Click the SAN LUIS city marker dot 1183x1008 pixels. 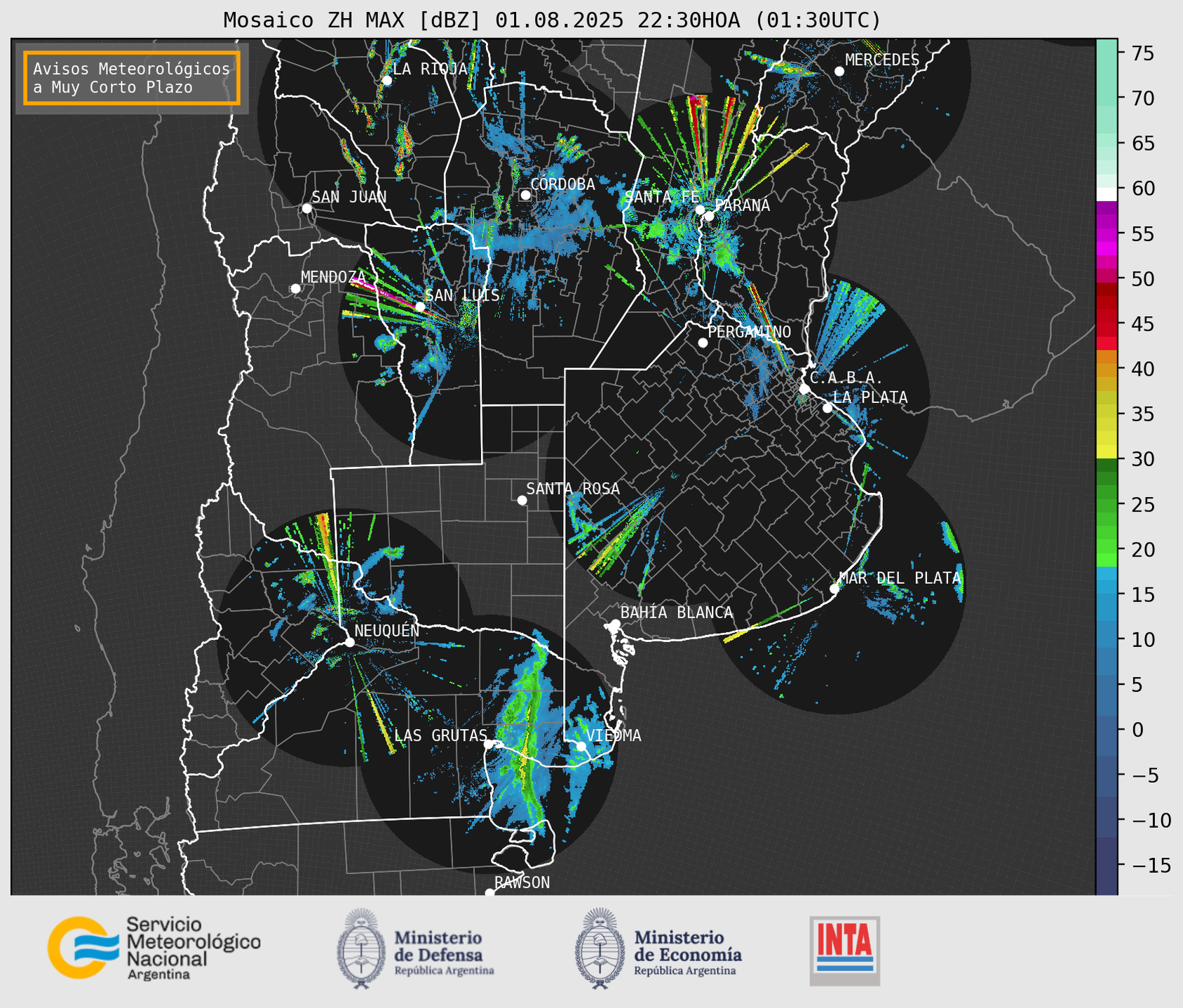coord(419,307)
